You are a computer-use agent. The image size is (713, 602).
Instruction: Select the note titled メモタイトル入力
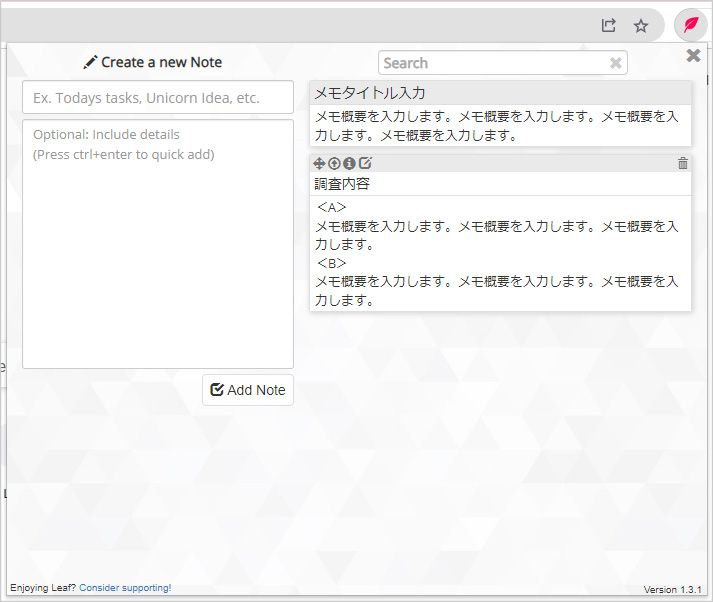tap(370, 93)
